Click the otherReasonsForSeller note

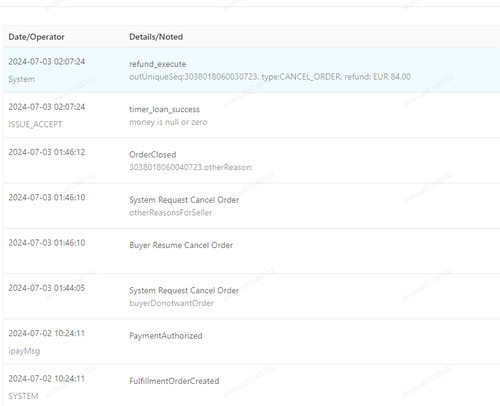click(x=170, y=213)
